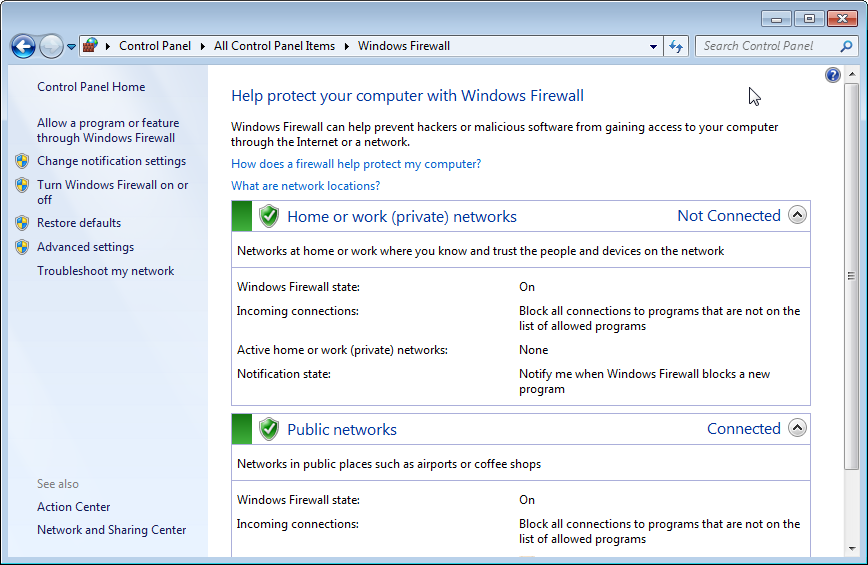Click the None value for active private networks
868x565 pixels.
pyautogui.click(x=533, y=350)
